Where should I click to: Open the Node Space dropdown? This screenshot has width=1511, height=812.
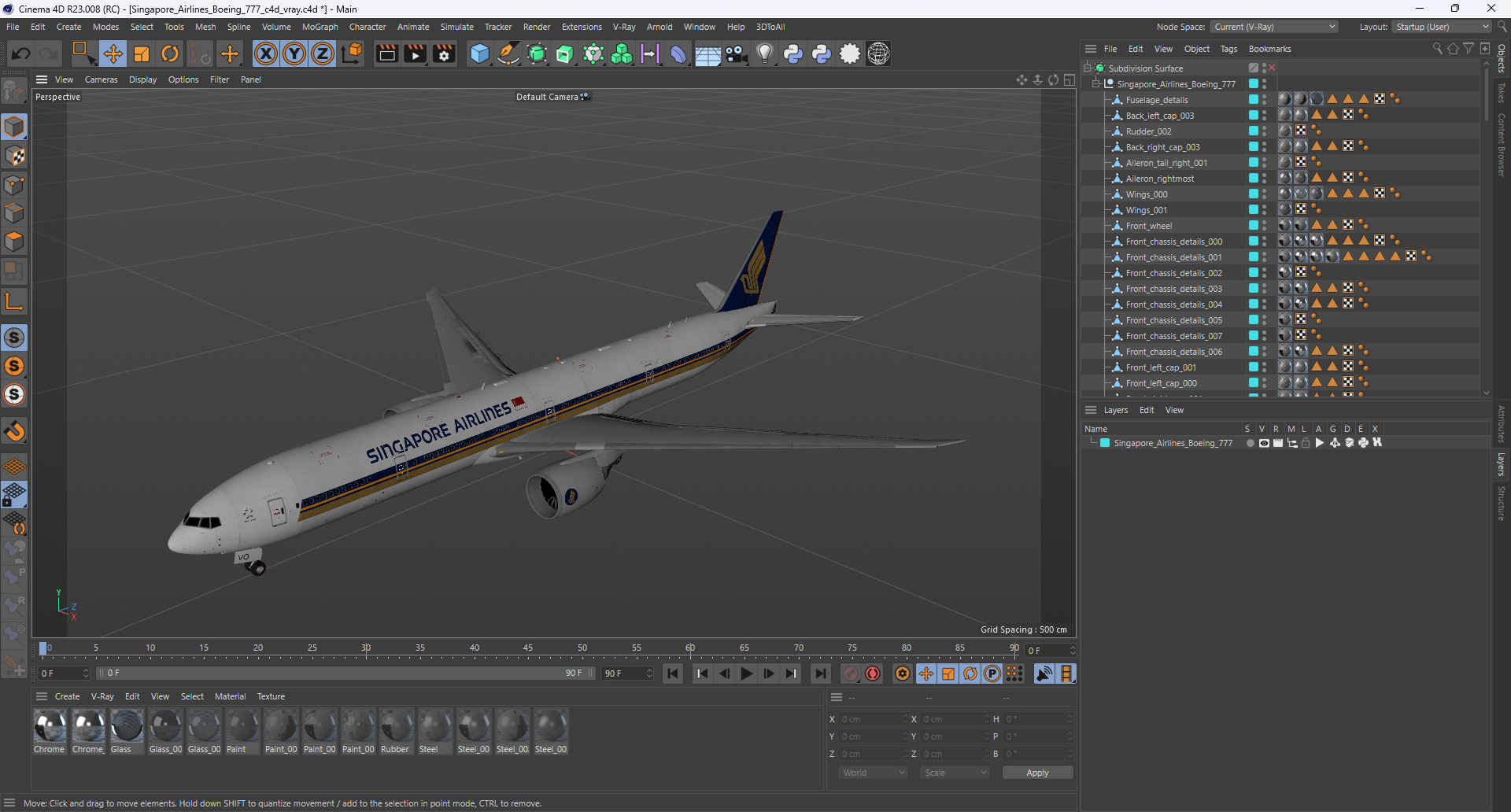click(x=1273, y=27)
